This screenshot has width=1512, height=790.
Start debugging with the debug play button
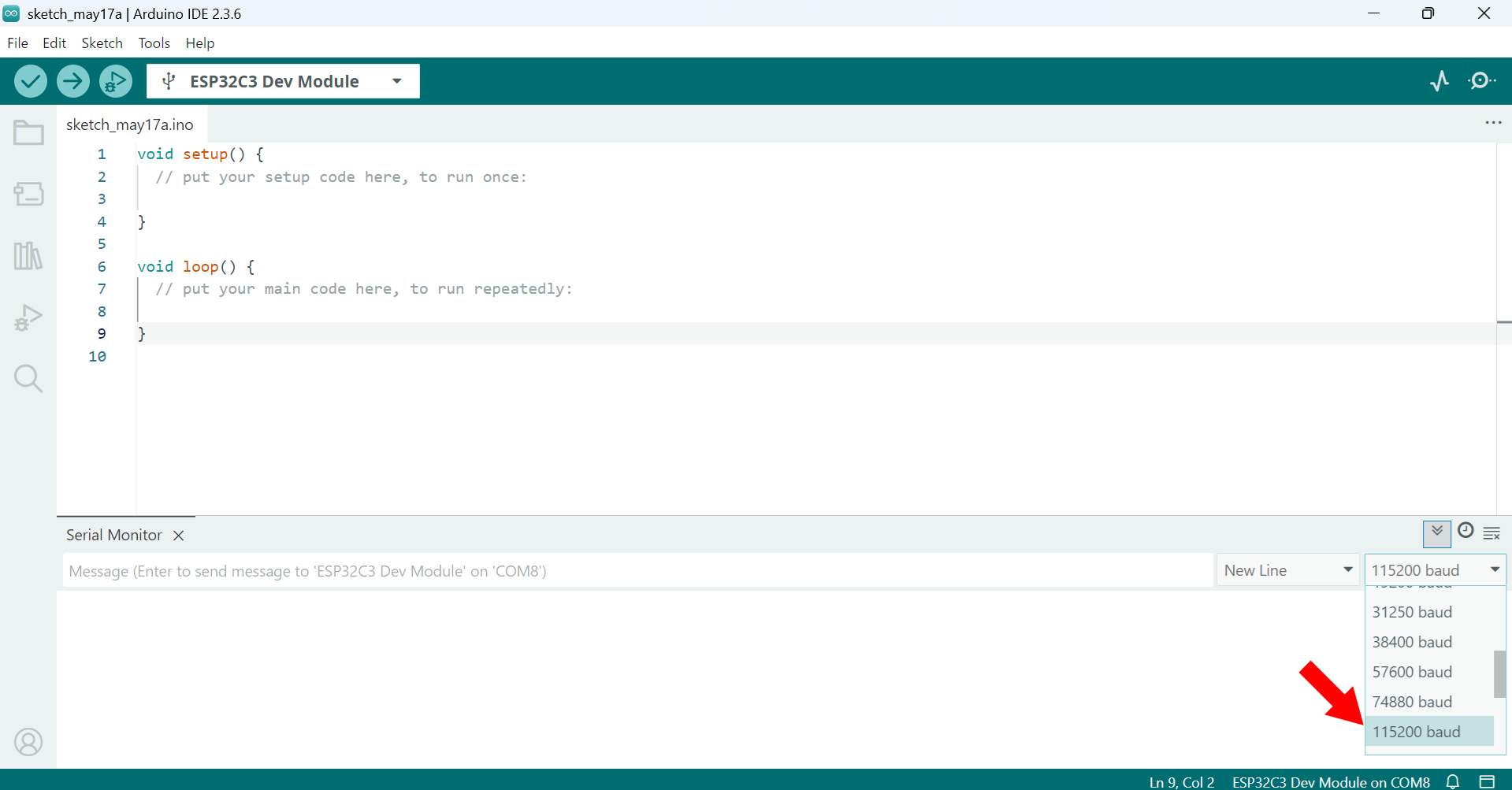click(x=116, y=81)
